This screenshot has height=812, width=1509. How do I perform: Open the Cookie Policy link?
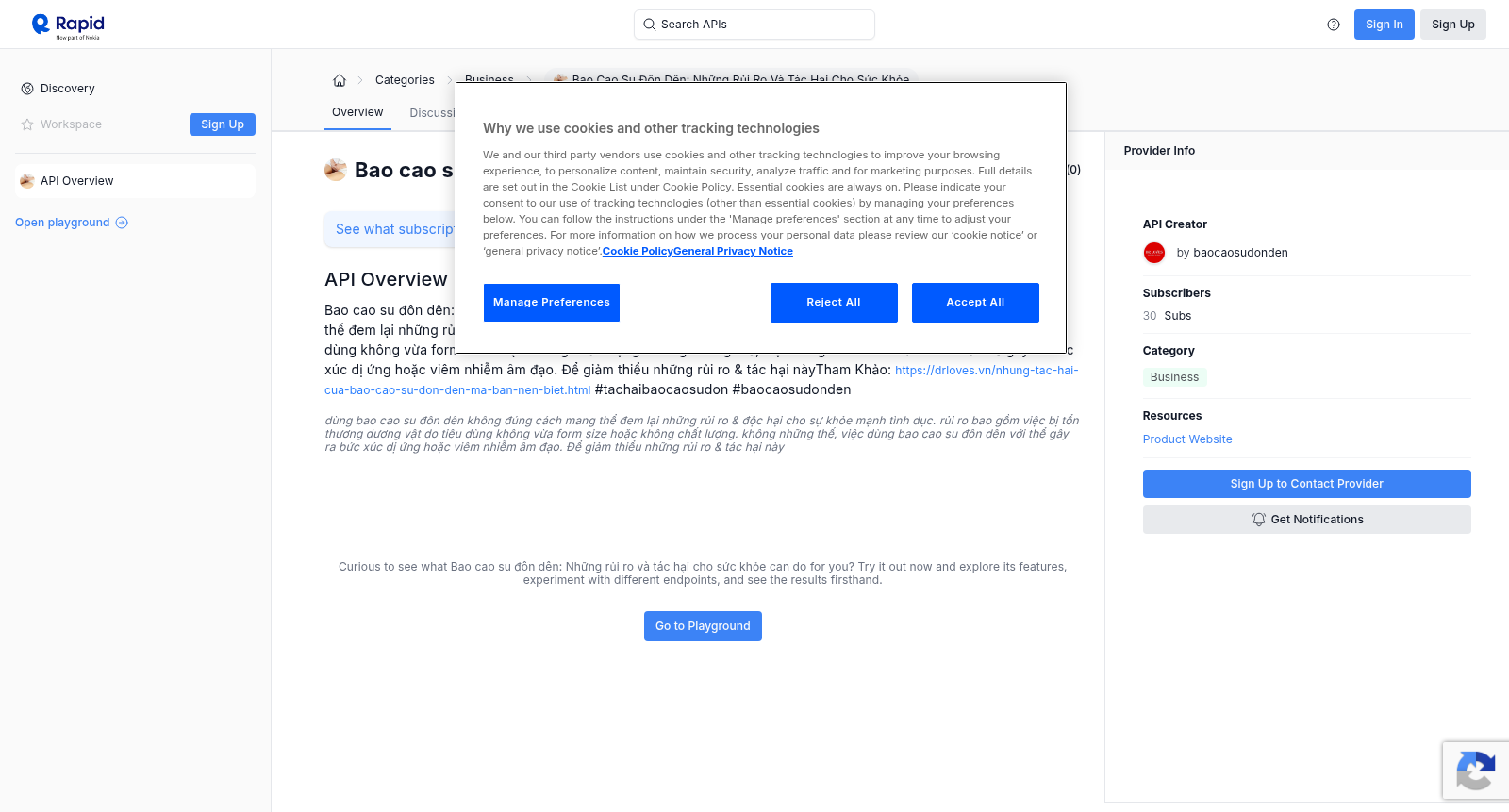[638, 252]
